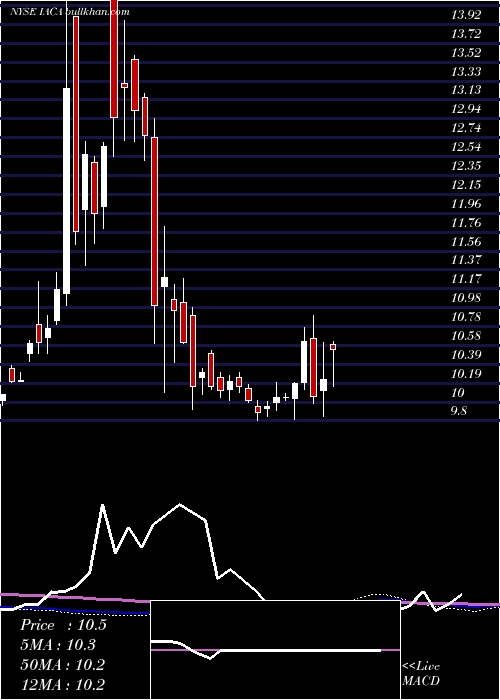Click the 10 price axis label
The image size is (500, 700).
458,393
